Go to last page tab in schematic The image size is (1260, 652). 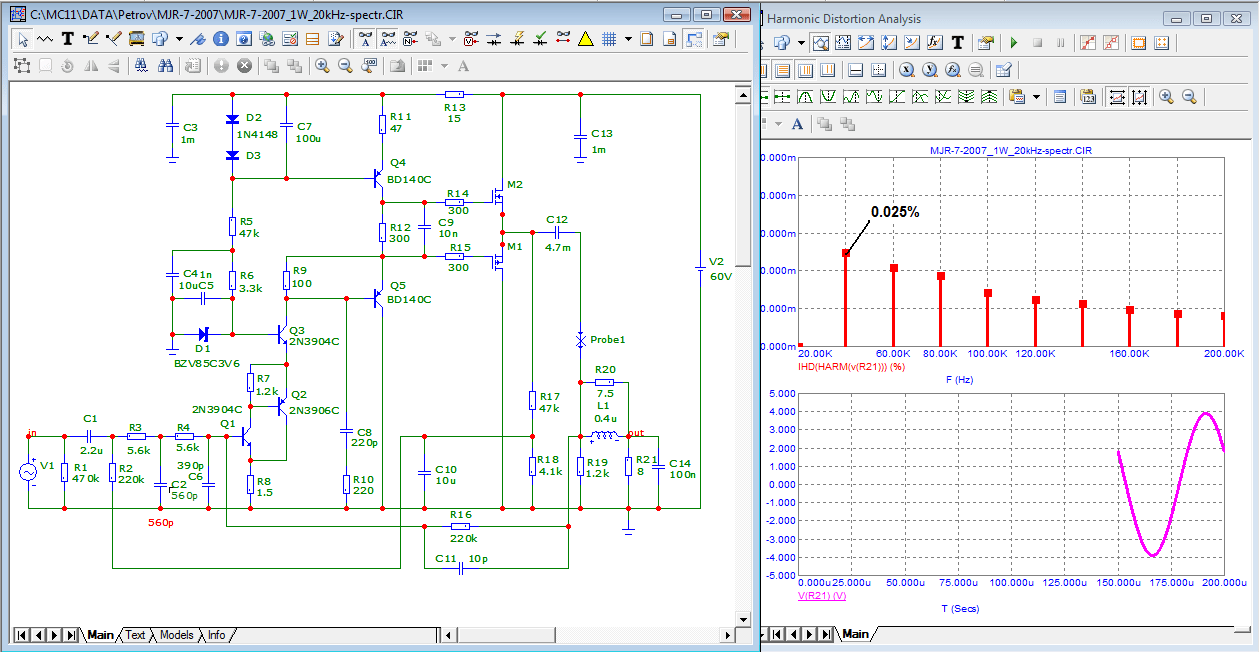[71, 635]
